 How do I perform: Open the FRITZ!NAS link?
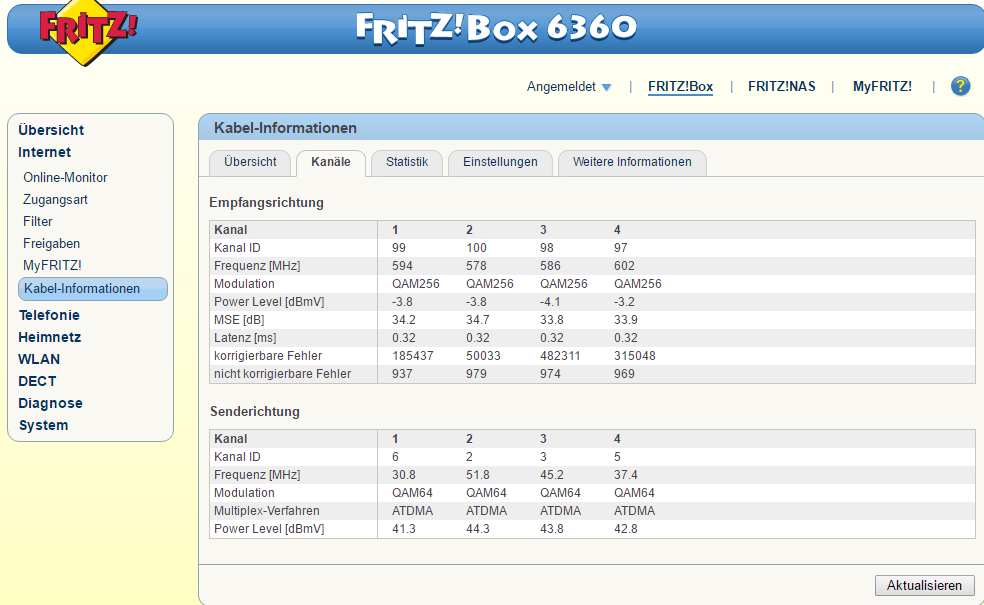781,87
